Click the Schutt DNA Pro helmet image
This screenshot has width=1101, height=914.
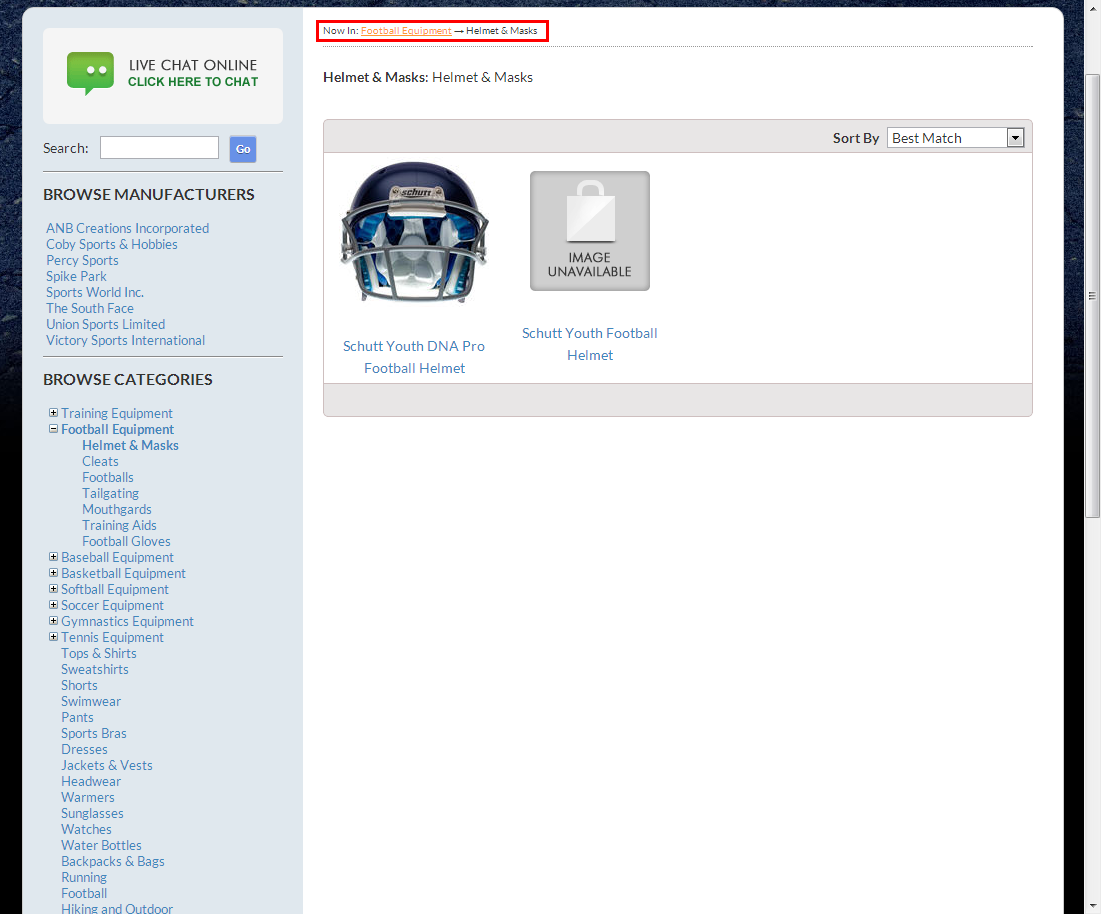pyautogui.click(x=414, y=233)
